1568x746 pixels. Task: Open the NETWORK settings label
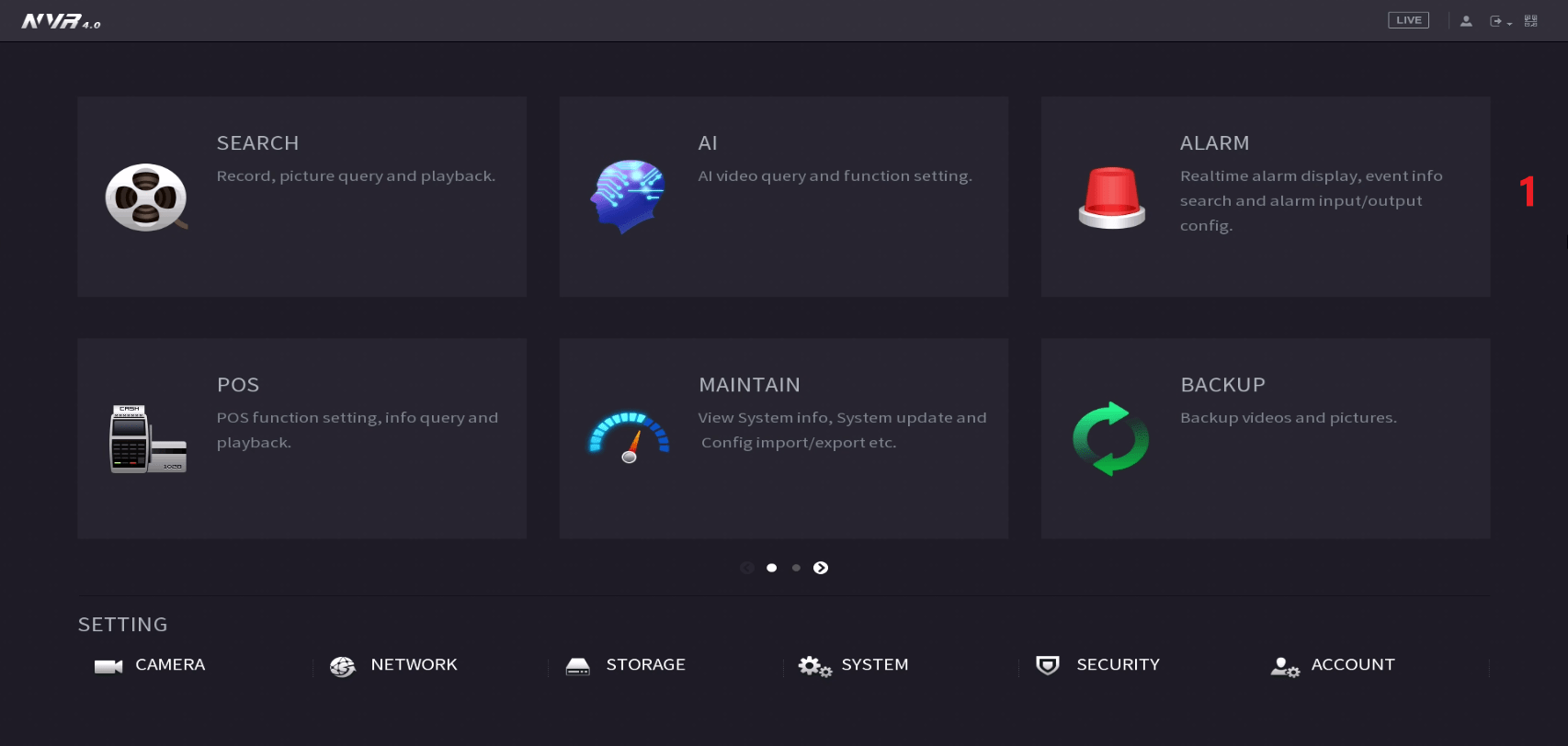tap(414, 664)
